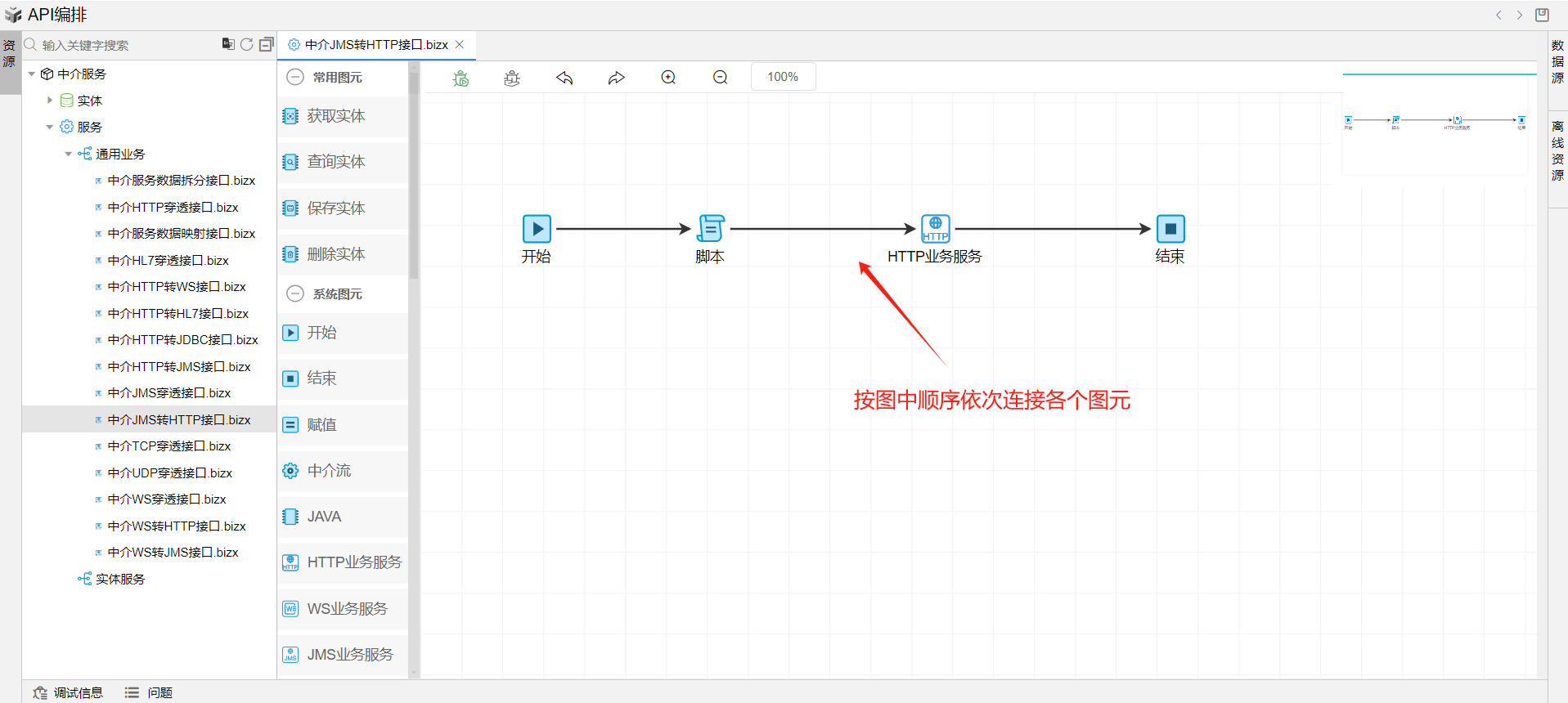1568x703 pixels.
Task: Open the 调试信息 bottom tab
Action: pyautogui.click(x=69, y=692)
